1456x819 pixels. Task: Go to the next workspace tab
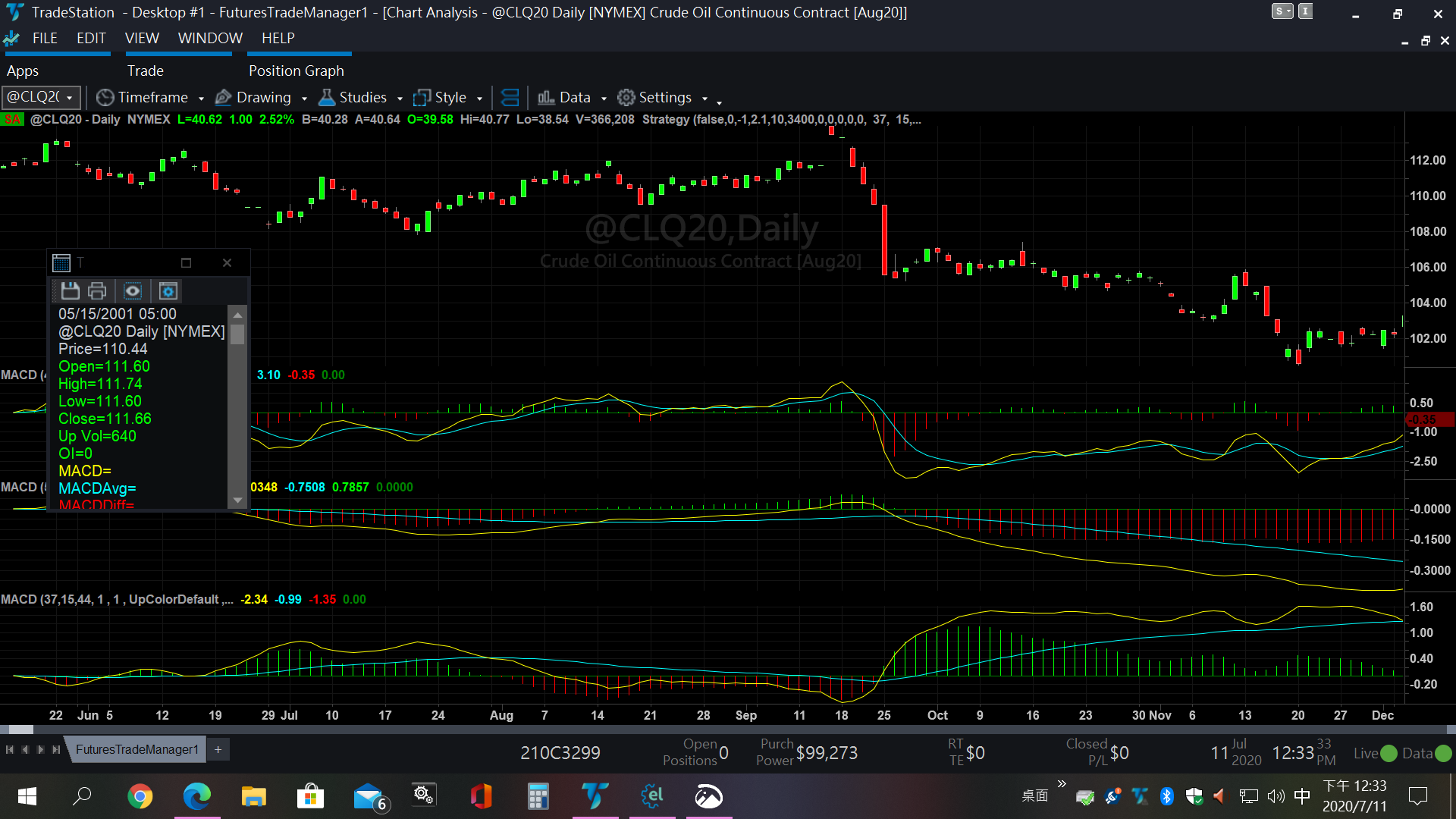[x=40, y=749]
